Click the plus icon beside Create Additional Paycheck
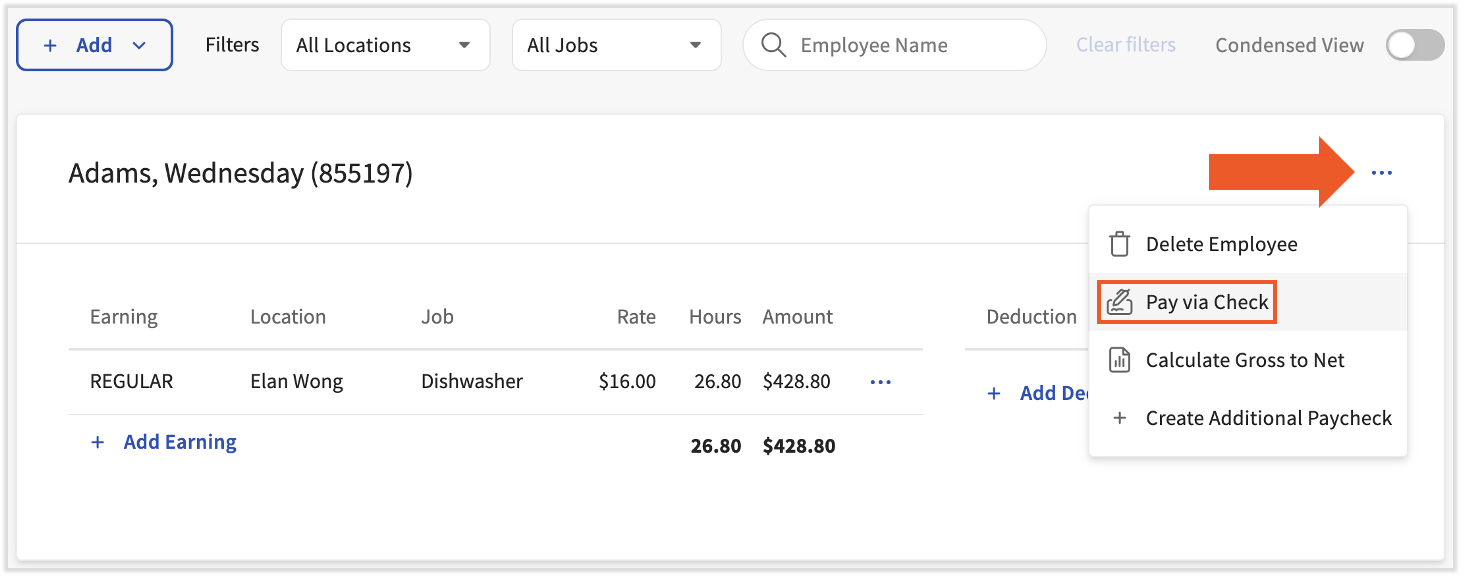This screenshot has width=1464, height=576. click(1119, 418)
